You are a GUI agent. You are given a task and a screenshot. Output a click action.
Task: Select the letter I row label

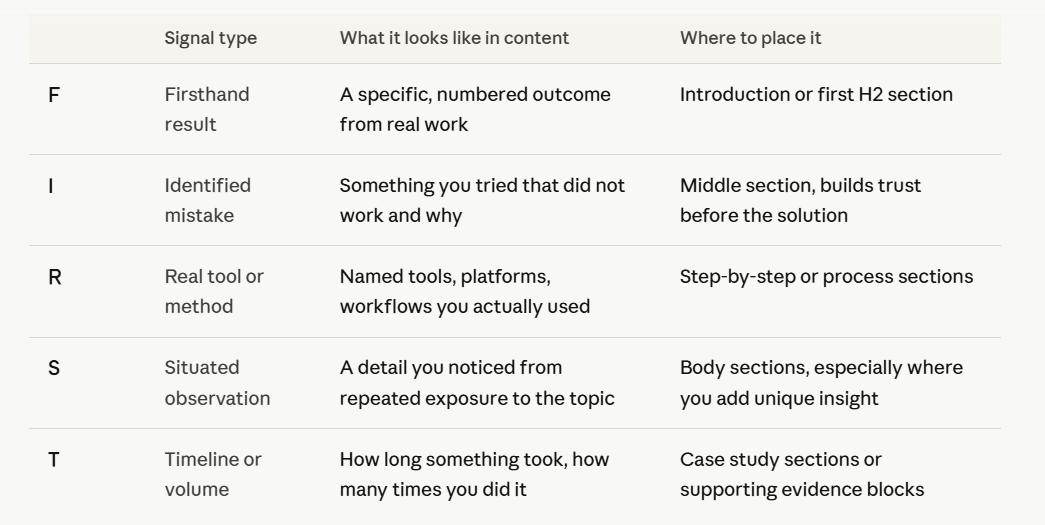click(x=51, y=187)
